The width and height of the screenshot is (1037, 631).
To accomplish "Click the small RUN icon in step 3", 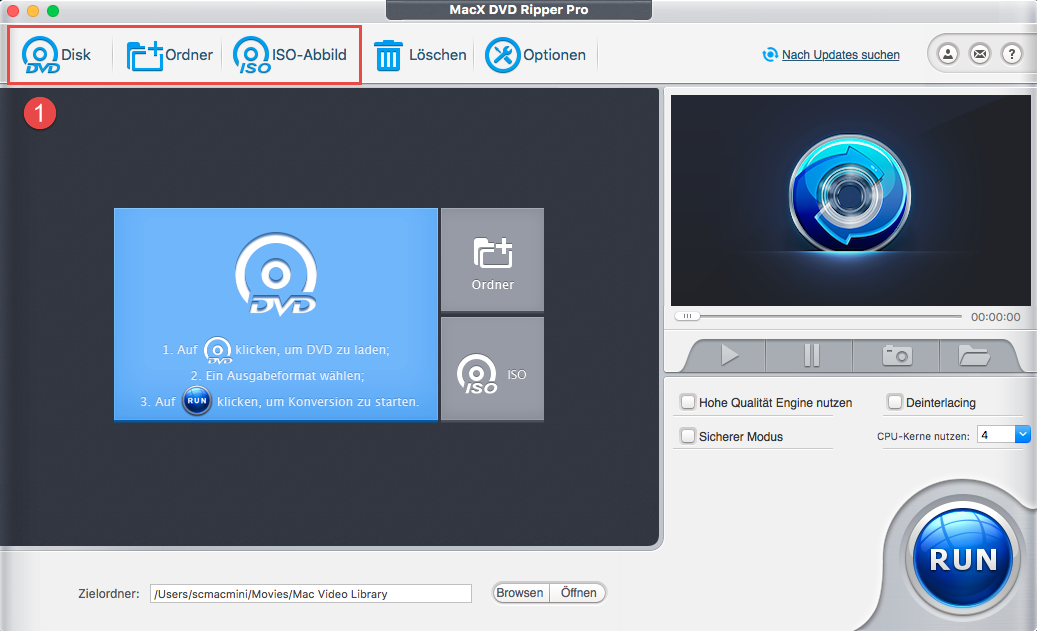I will pos(196,401).
